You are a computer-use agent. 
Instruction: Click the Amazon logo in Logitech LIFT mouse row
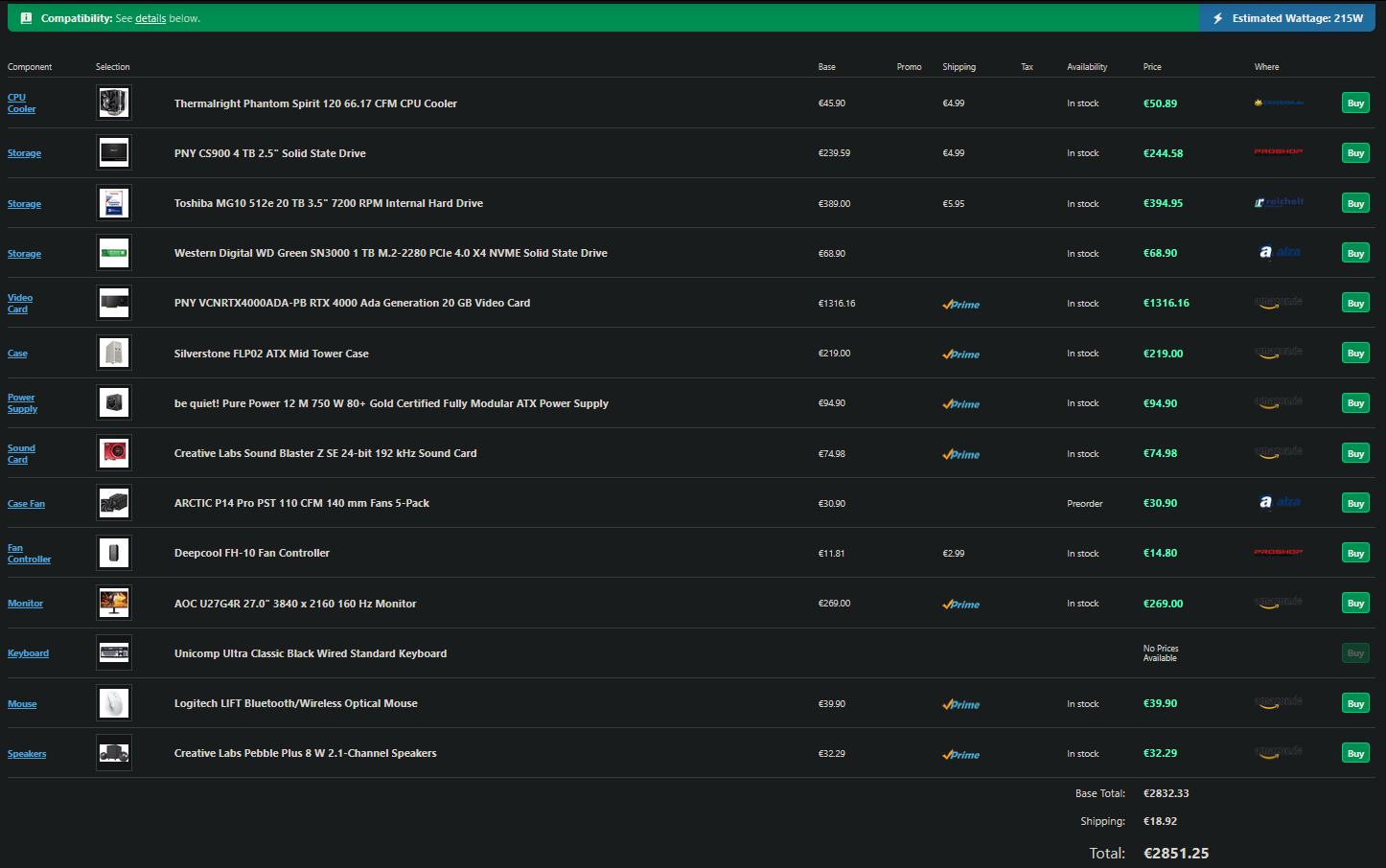[1279, 703]
